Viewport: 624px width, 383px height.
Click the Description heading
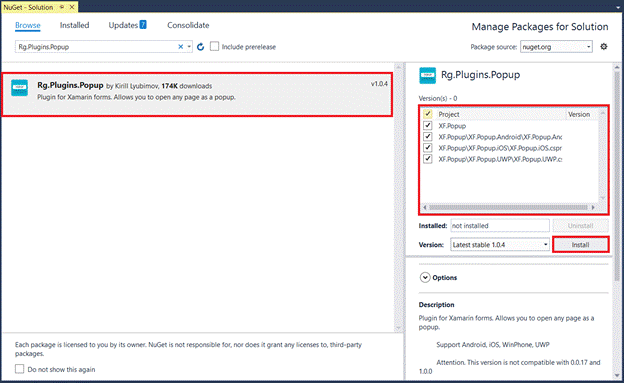[x=436, y=305]
